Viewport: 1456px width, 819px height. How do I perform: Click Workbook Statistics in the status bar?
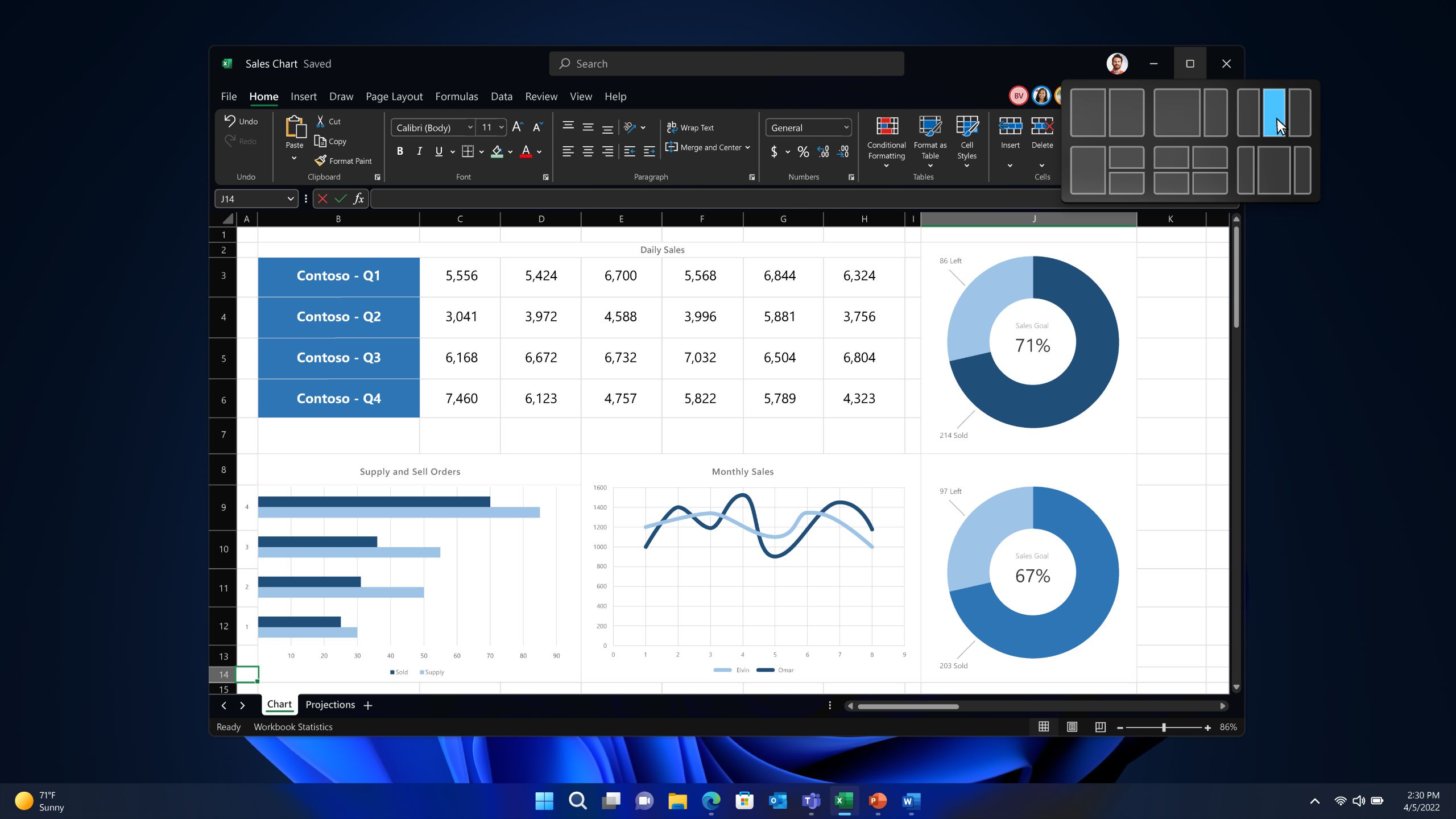[293, 726]
